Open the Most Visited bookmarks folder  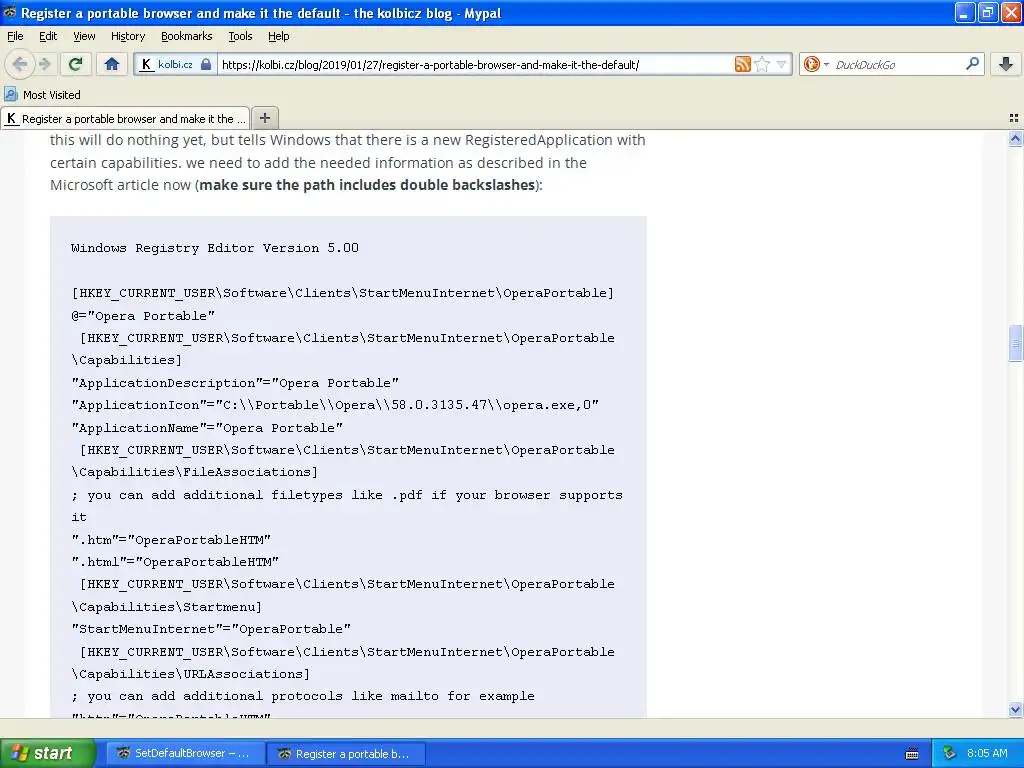point(42,95)
